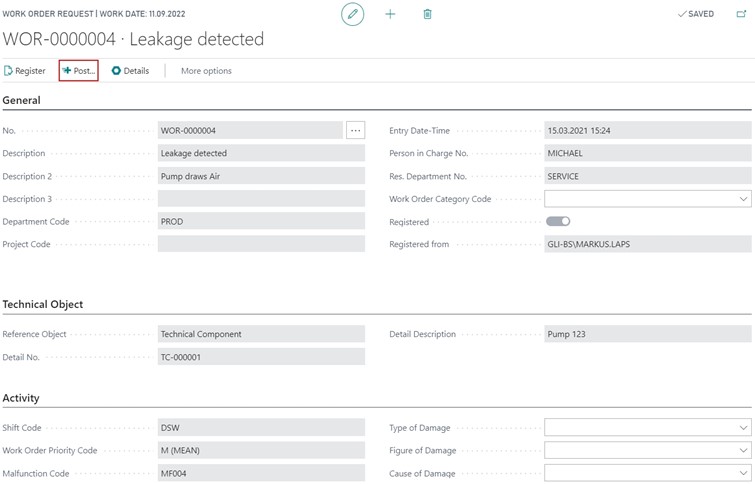Open Figure of Damage dropdown

648,450
